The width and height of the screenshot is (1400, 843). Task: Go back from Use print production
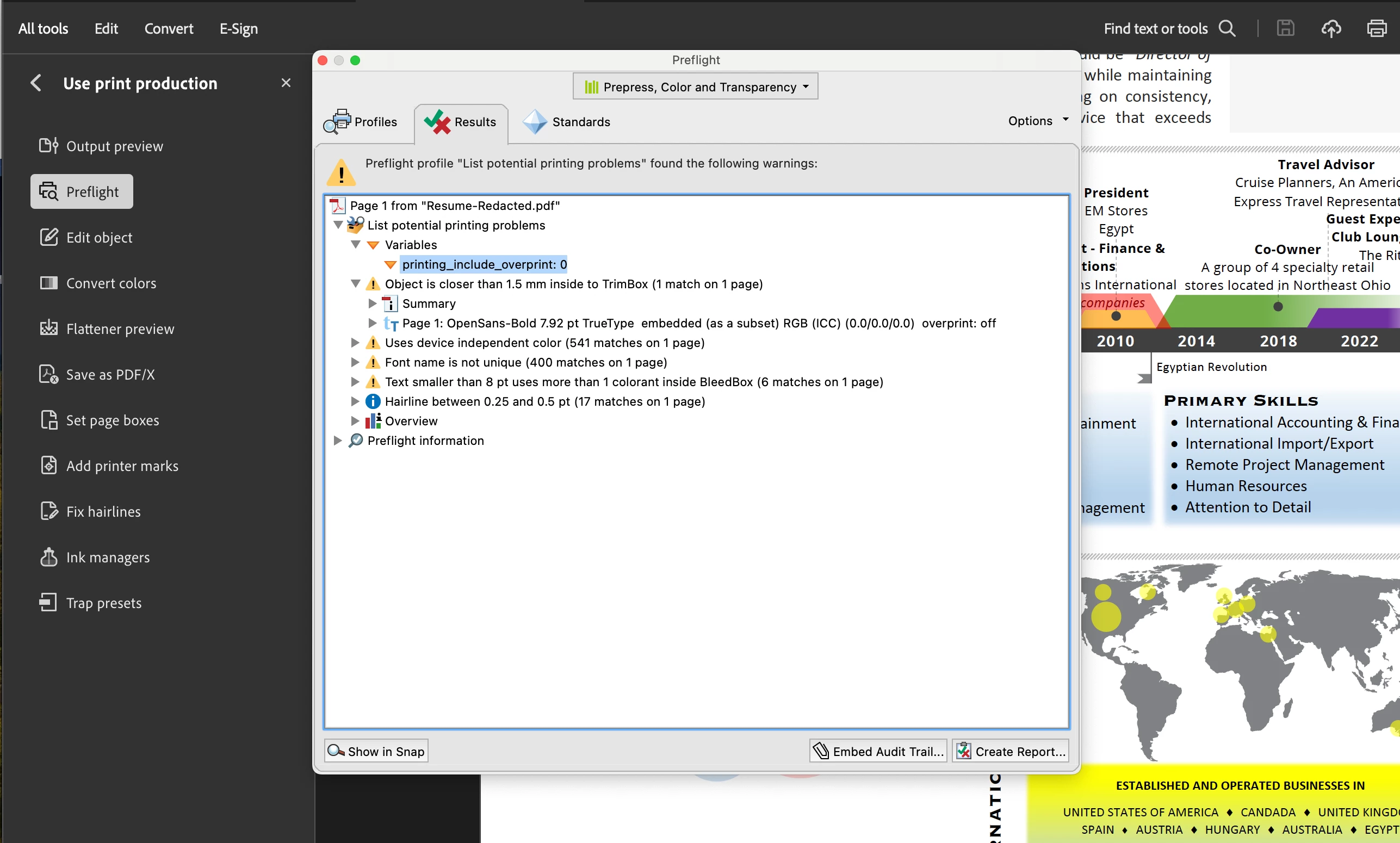coord(36,83)
